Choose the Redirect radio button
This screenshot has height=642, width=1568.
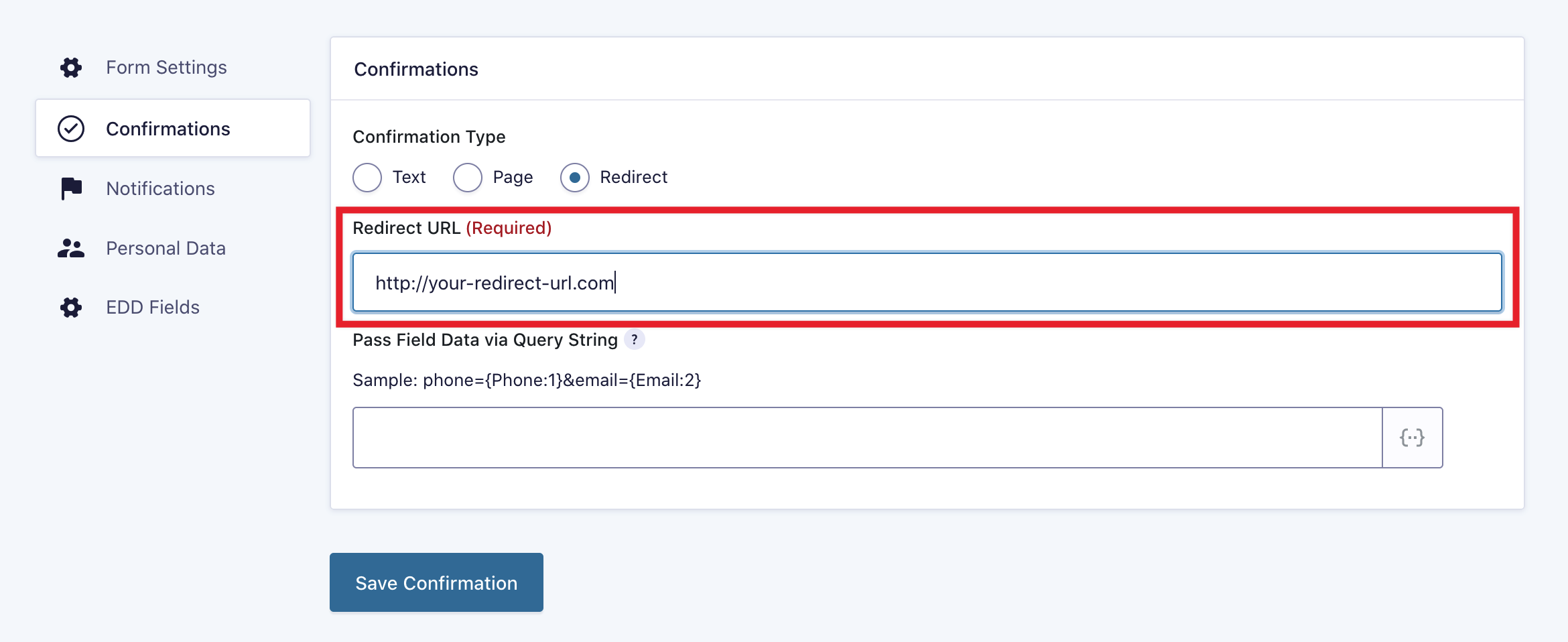(x=575, y=178)
